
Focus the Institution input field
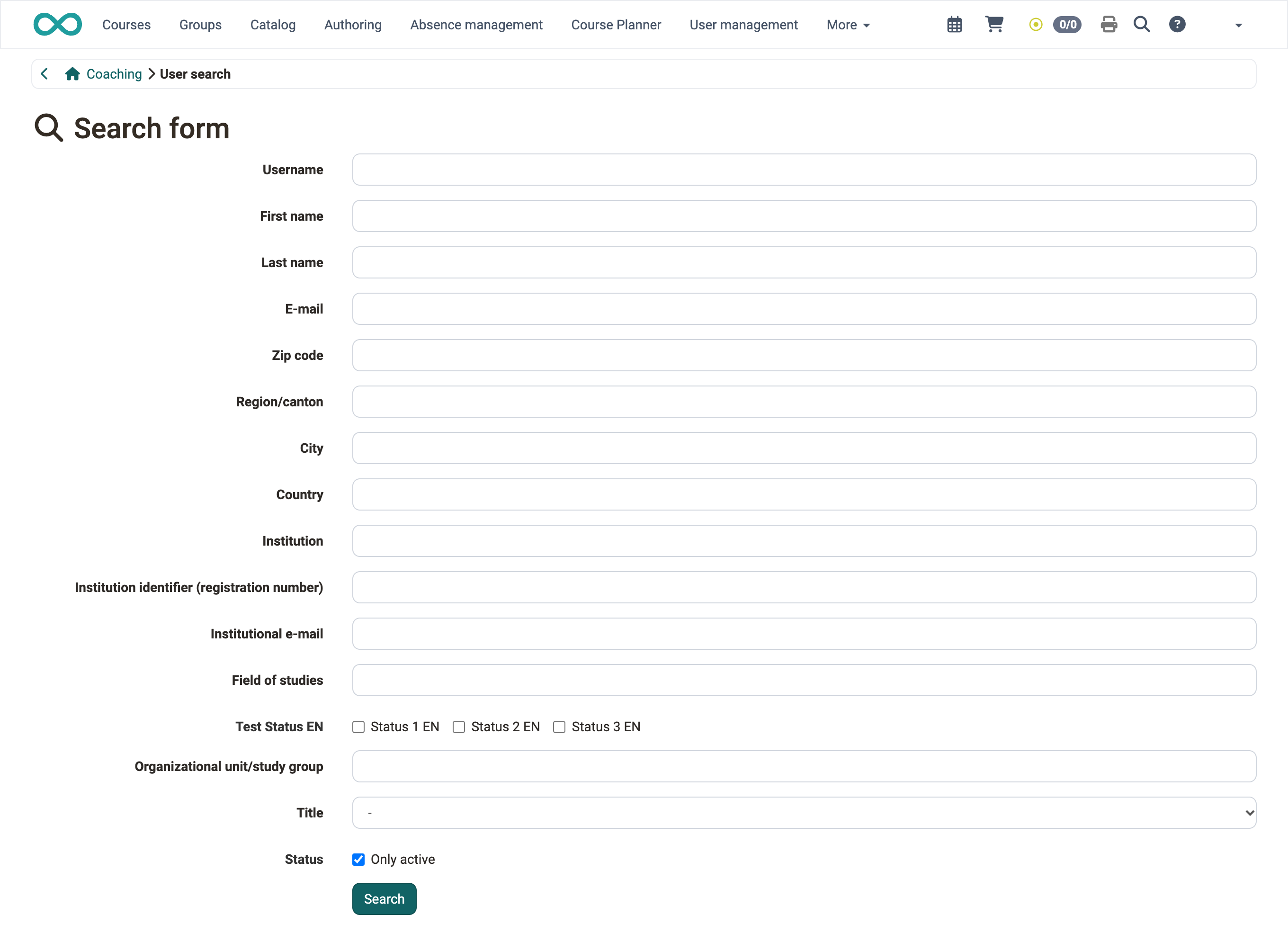coord(804,541)
